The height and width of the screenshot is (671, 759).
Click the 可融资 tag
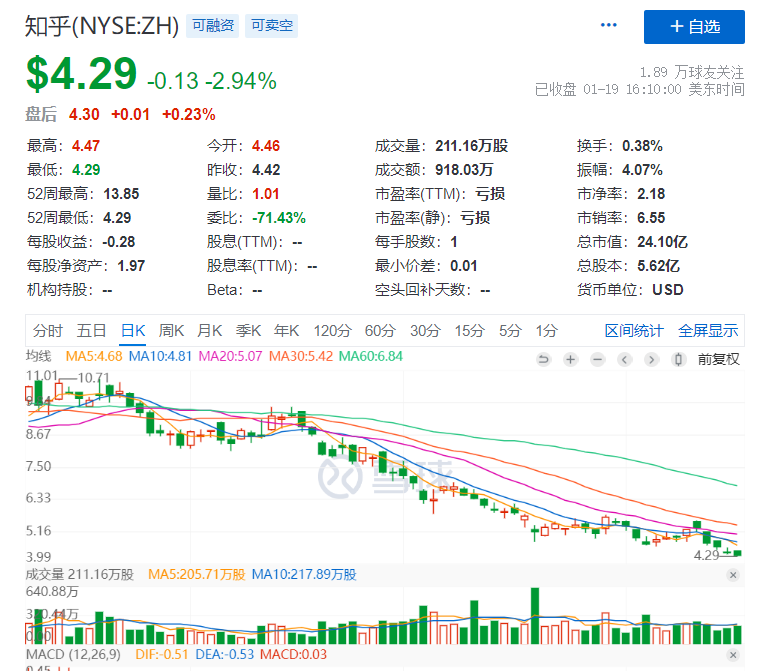coord(213,25)
